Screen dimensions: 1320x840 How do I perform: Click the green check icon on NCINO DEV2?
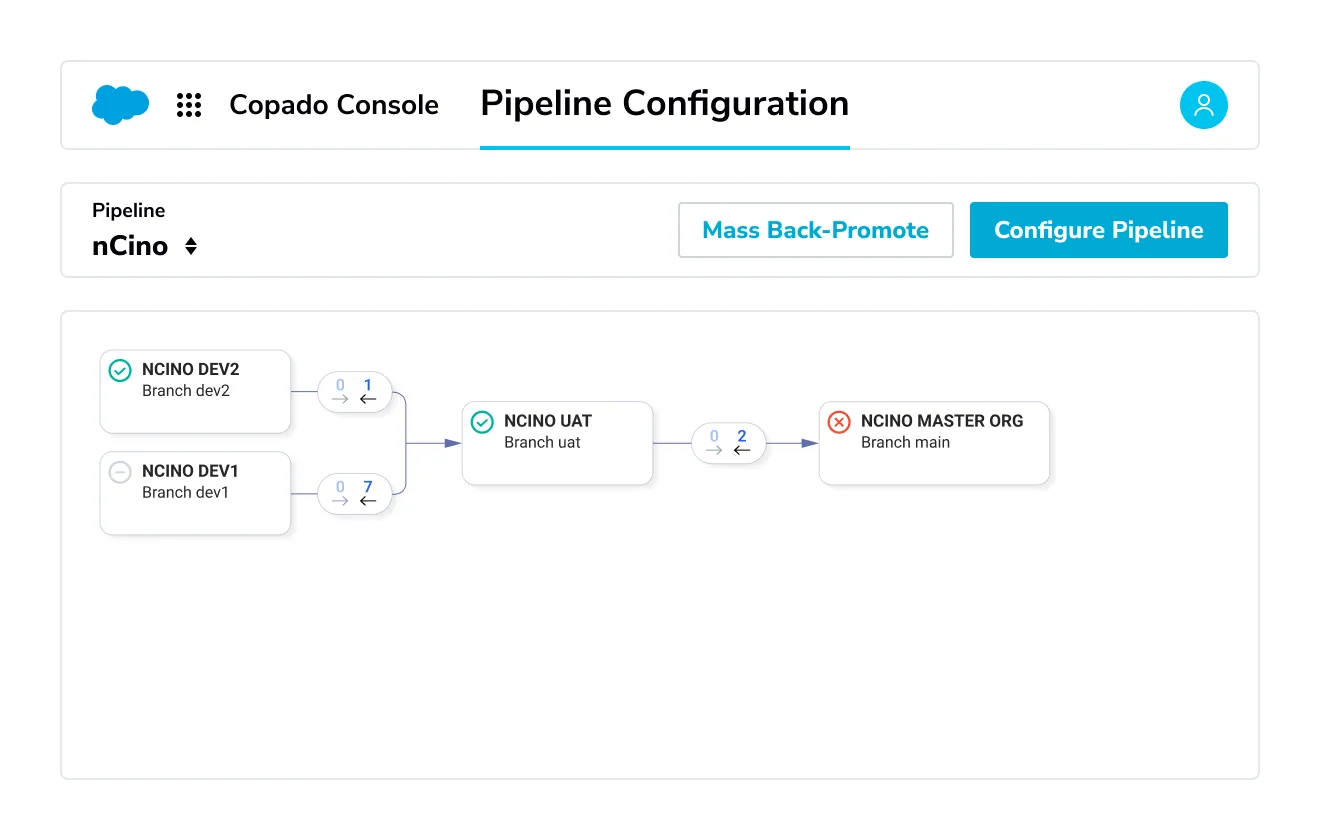pyautogui.click(x=119, y=370)
